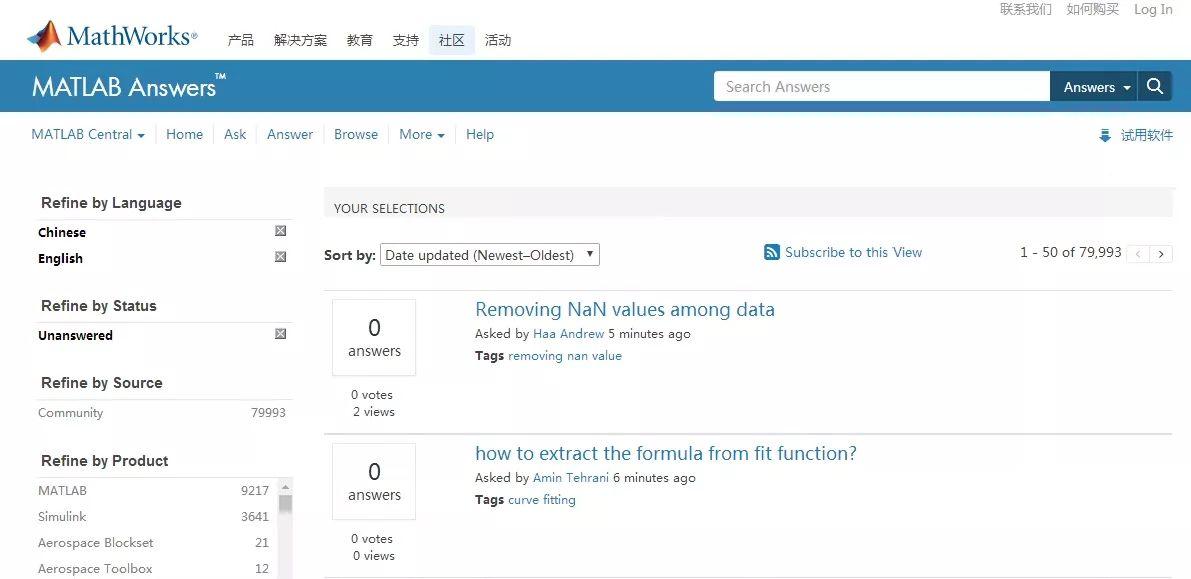Filter by Simulink product
Viewport: 1191px width, 579px height.
click(62, 517)
